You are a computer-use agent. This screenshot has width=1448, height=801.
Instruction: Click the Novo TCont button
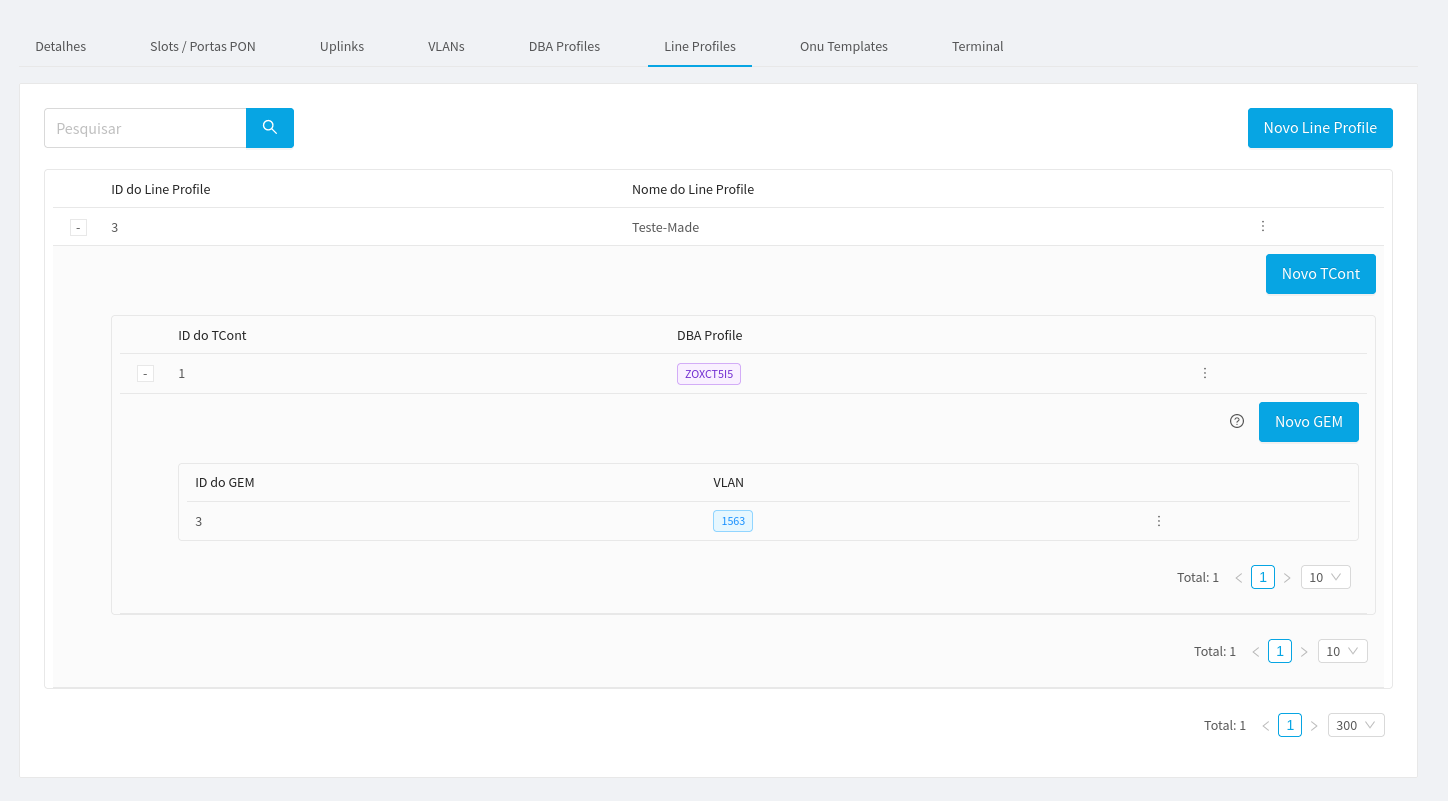click(x=1320, y=273)
